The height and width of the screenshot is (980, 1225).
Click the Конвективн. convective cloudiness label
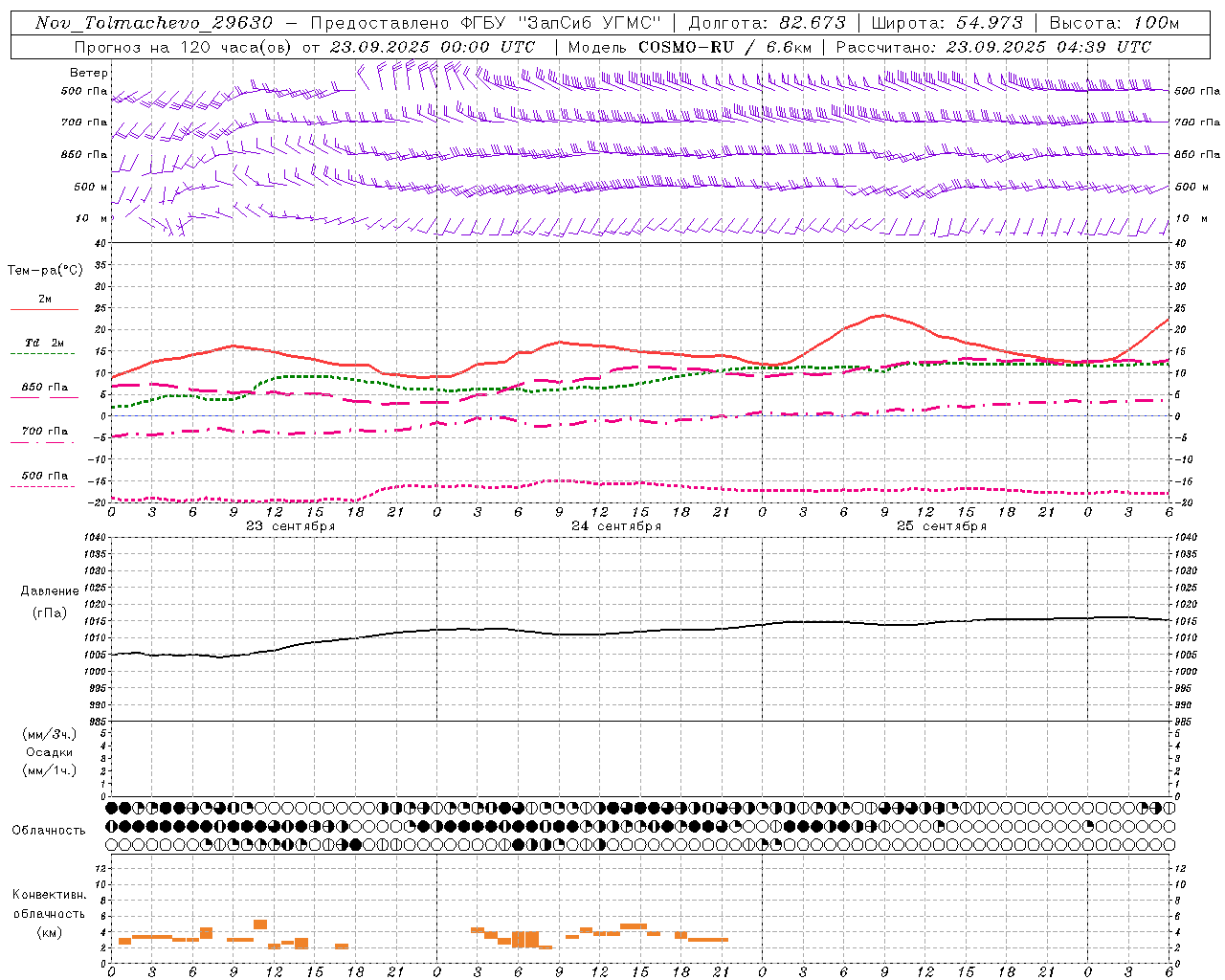tap(49, 895)
